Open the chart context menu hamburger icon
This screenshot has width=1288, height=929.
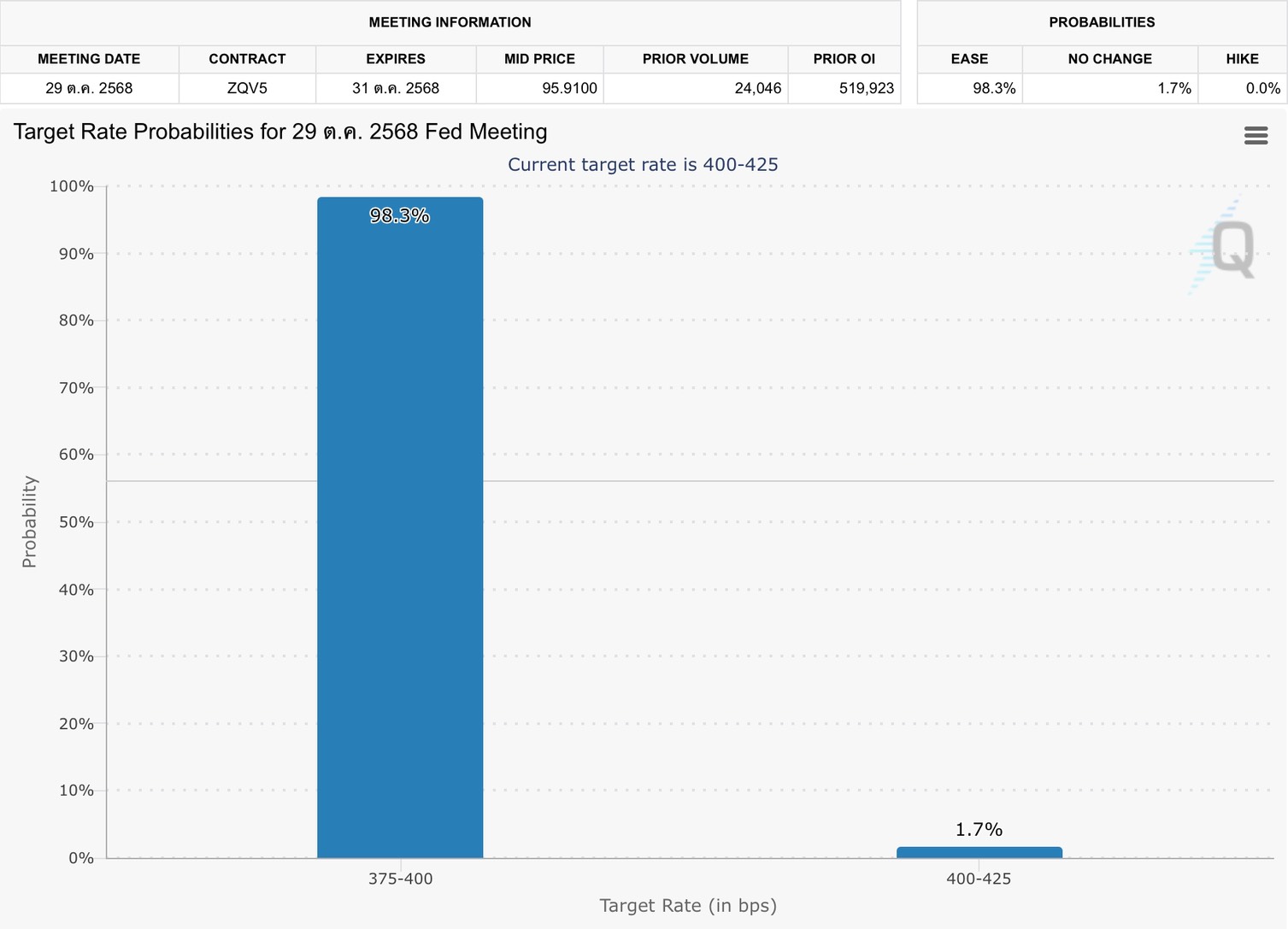[1256, 135]
